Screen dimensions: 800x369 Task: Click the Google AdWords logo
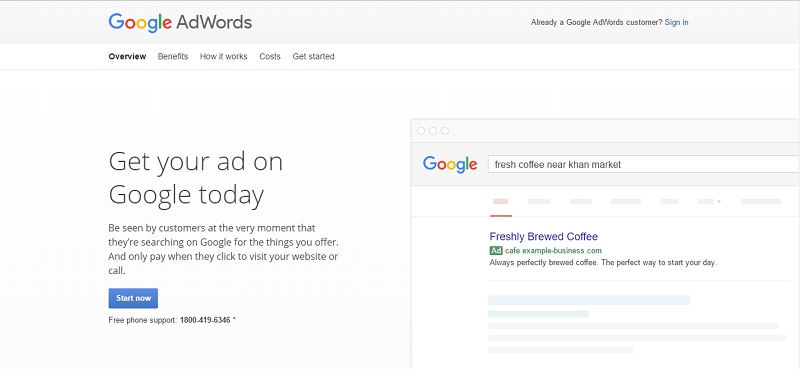point(180,22)
